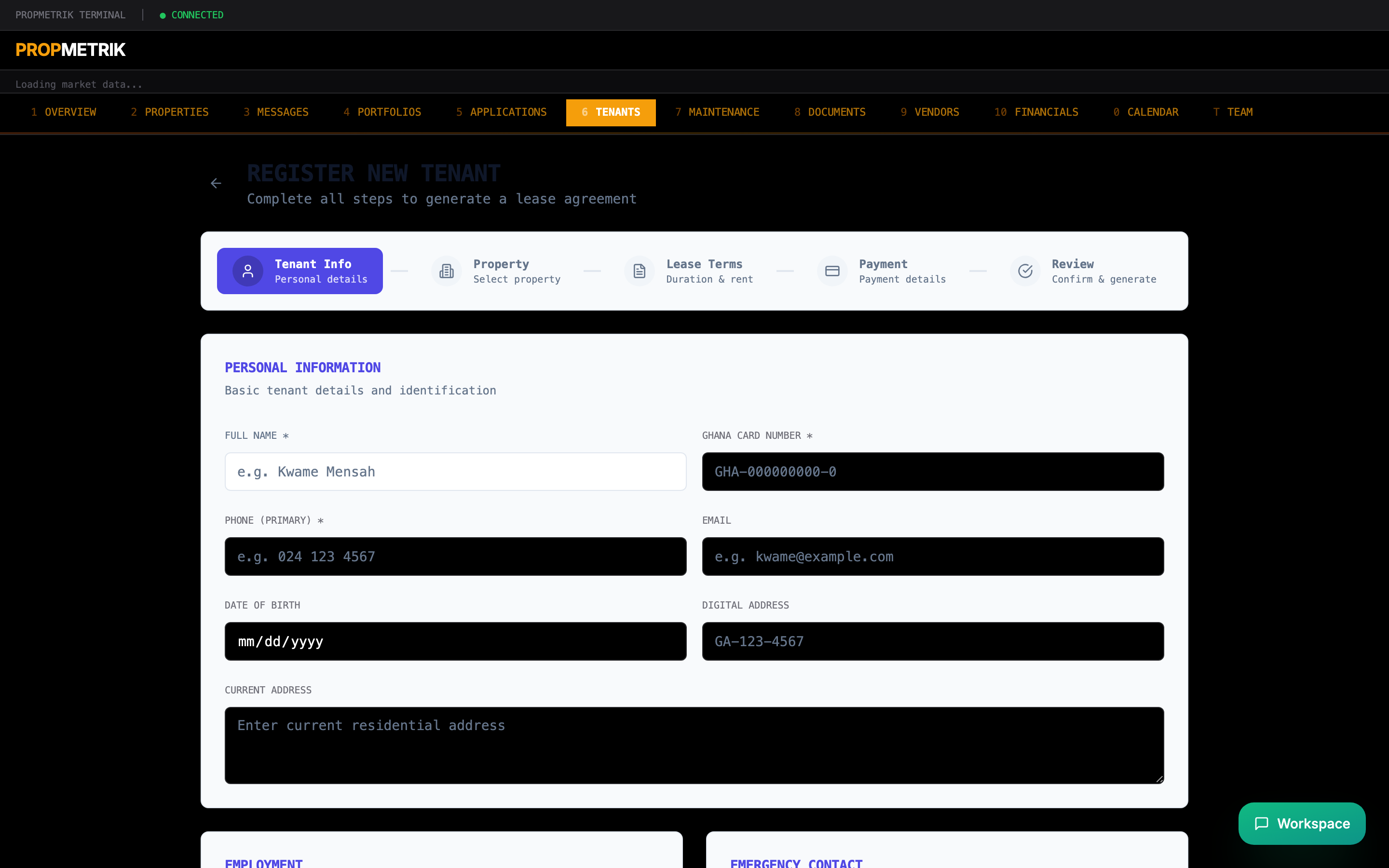Click the Current Address textarea resize handle
The height and width of the screenshot is (868, 1389).
point(1159,778)
